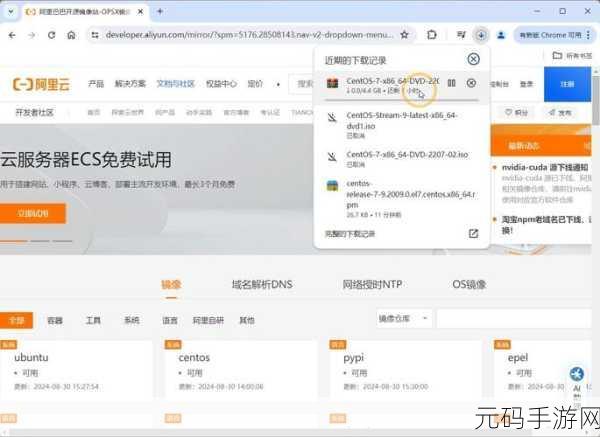The width and height of the screenshot is (600, 437).
Task: Open the centos mirror card
Action: click(241, 369)
